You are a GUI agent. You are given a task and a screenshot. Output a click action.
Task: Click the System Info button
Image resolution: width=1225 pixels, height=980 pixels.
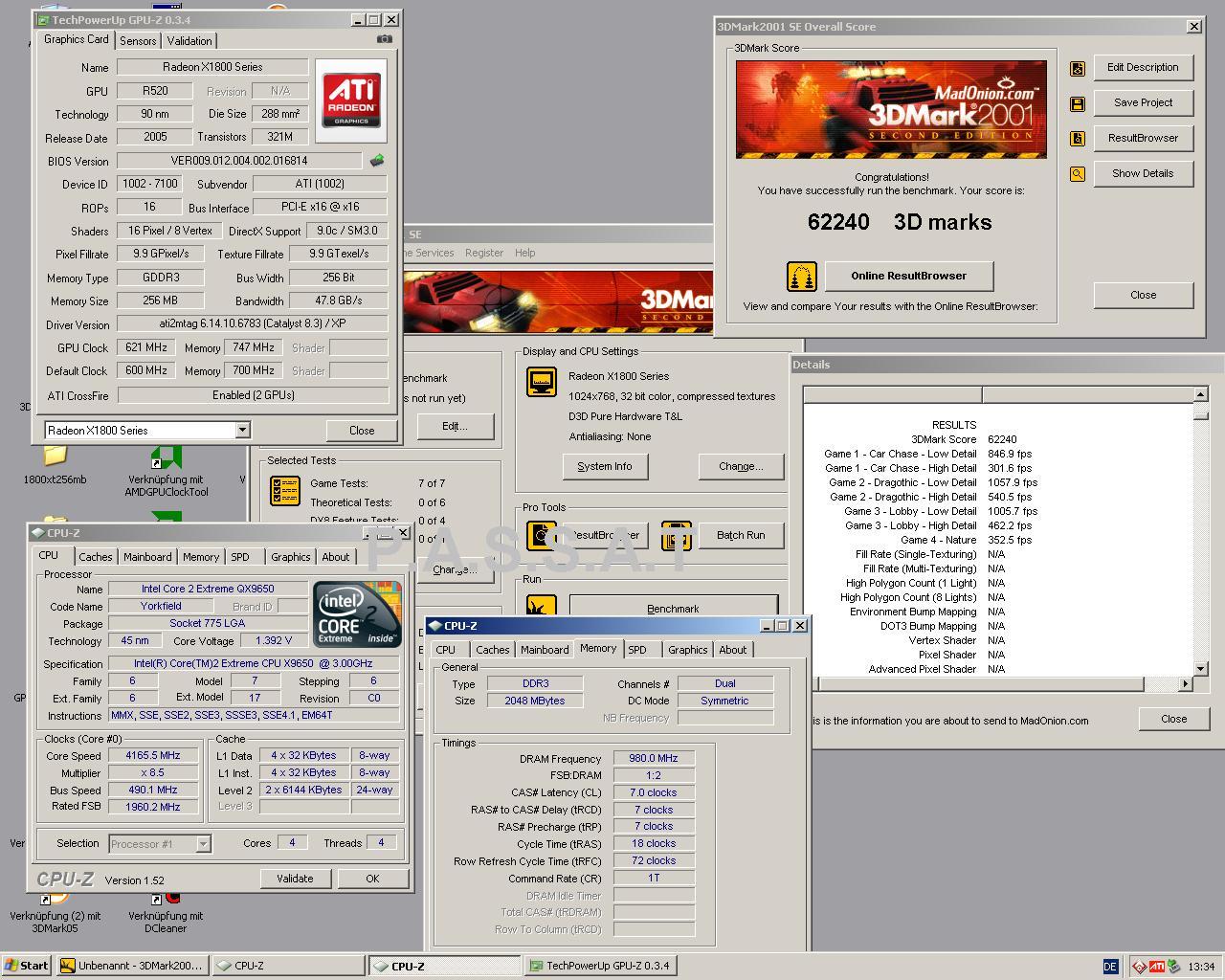(604, 467)
